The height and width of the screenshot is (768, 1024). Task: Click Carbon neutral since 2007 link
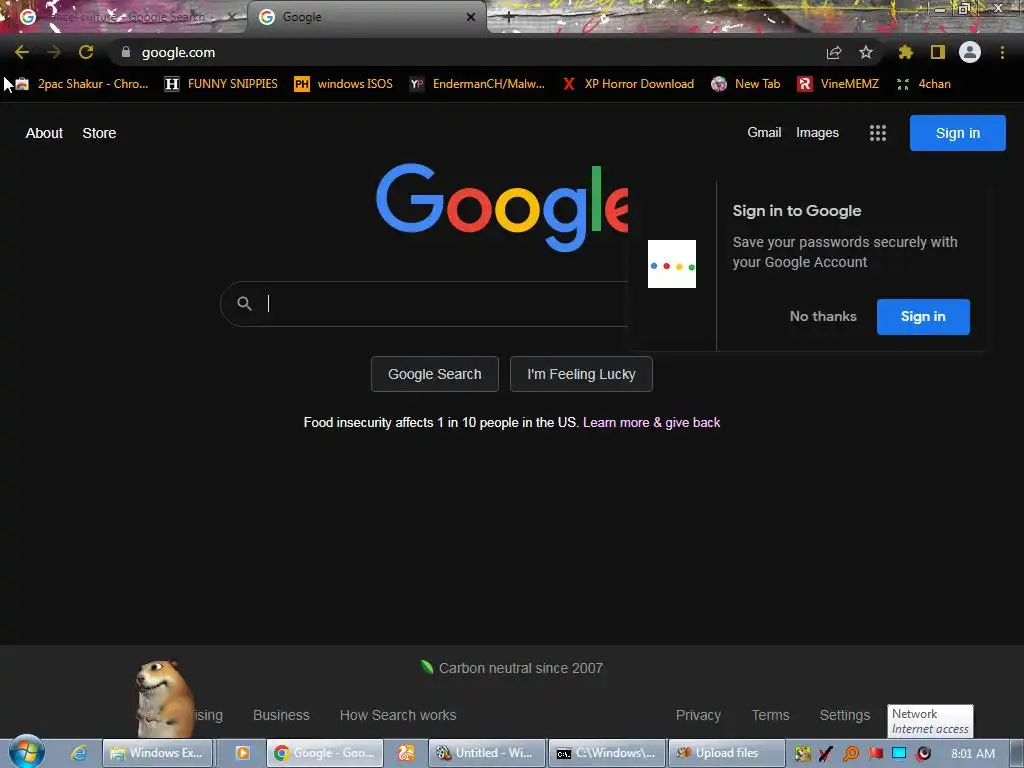coord(512,668)
